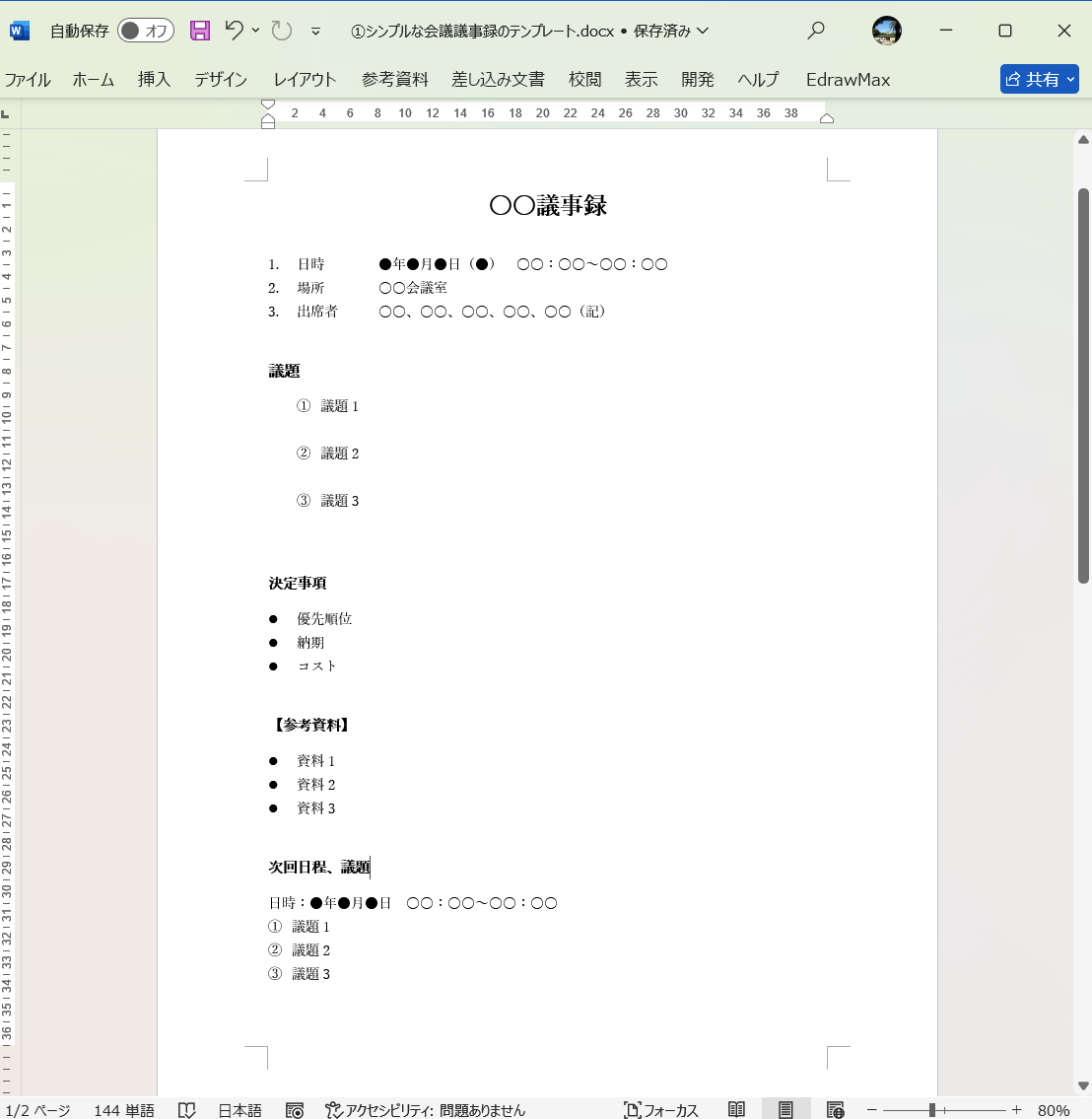Click the Save icon in the Quick Access Toolbar
The height and width of the screenshot is (1119, 1092).
click(199, 31)
